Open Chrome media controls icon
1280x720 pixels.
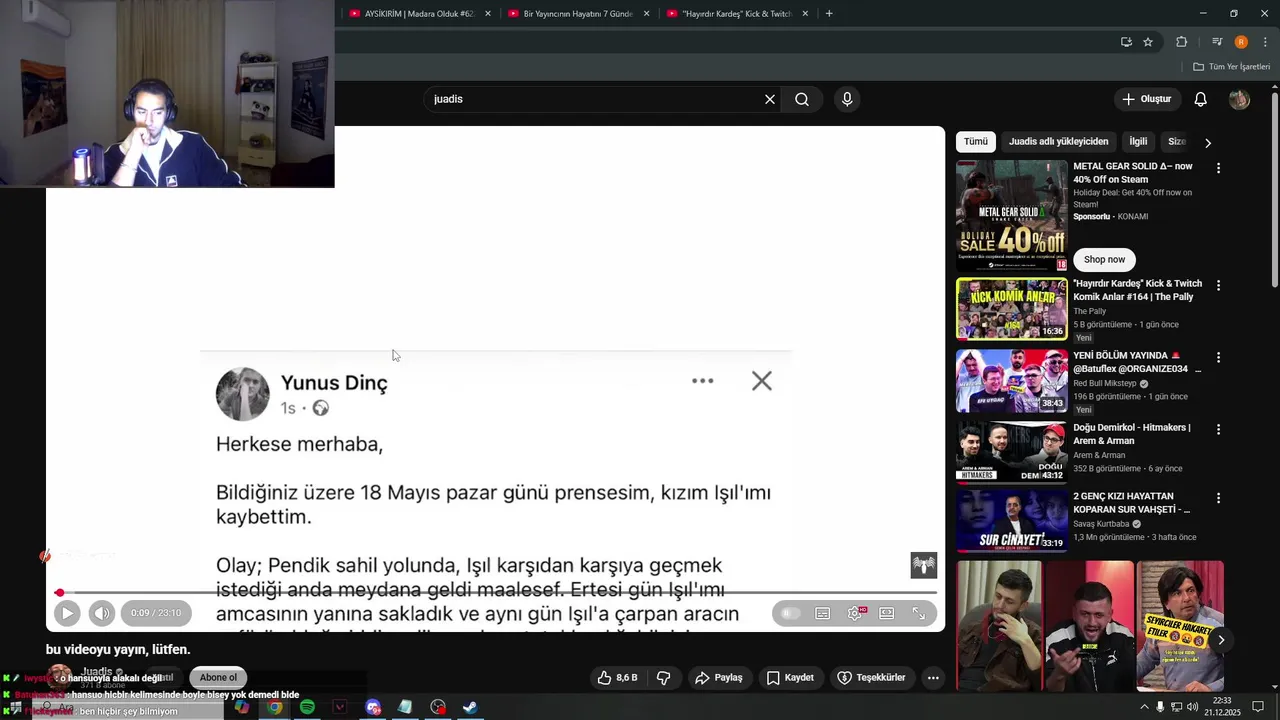tap(1217, 42)
